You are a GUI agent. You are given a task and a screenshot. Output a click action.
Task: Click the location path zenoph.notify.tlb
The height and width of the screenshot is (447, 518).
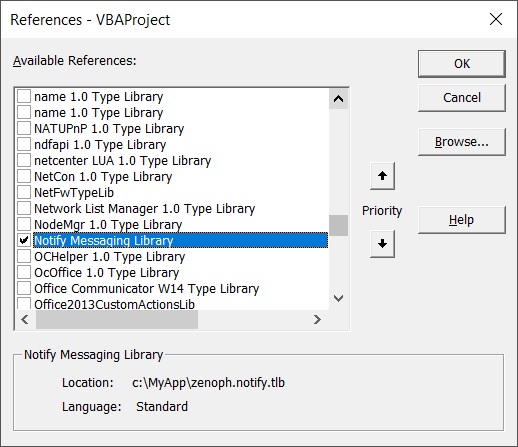point(208,382)
